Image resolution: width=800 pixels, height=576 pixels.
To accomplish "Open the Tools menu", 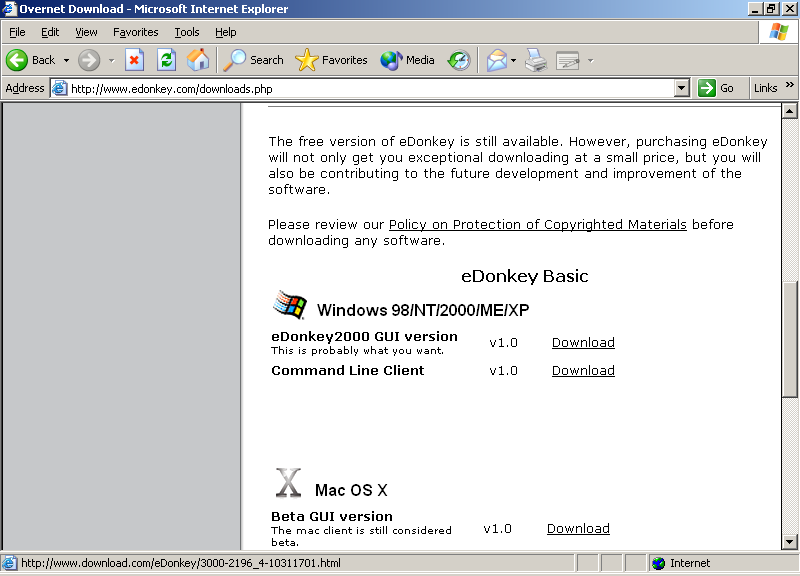I will [187, 32].
